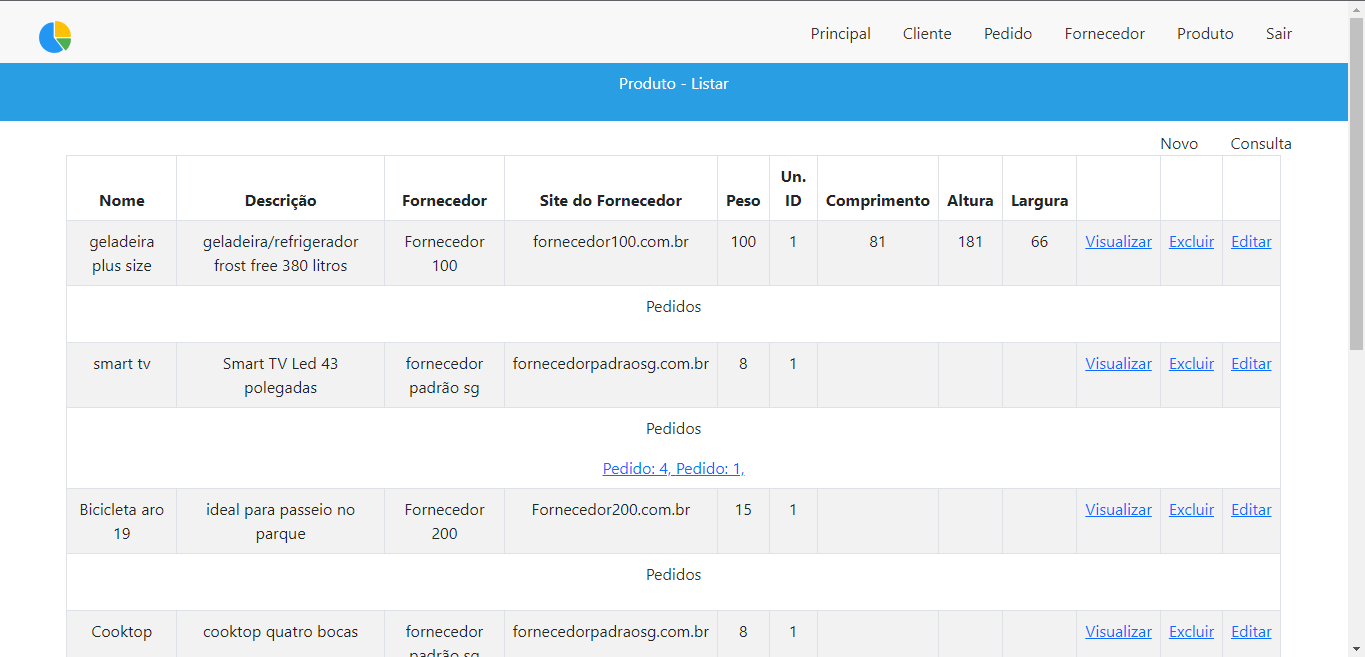Visualizar the smart tv product
Screen dimensions: 1365x657
(x=1118, y=363)
